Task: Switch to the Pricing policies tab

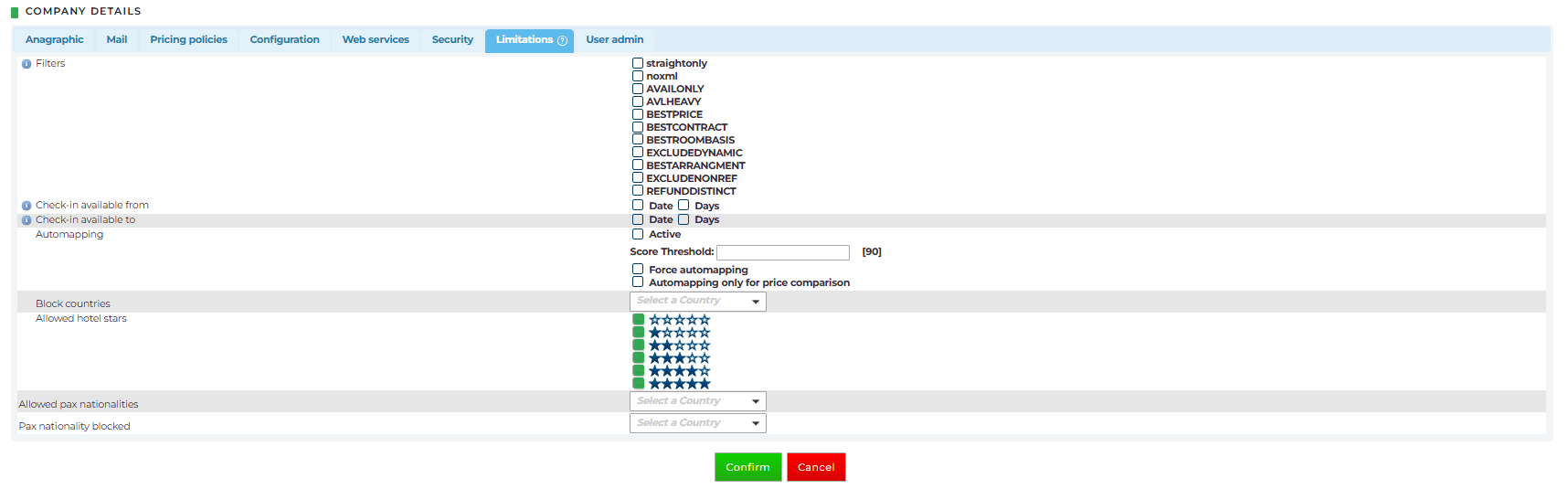Action: (188, 39)
